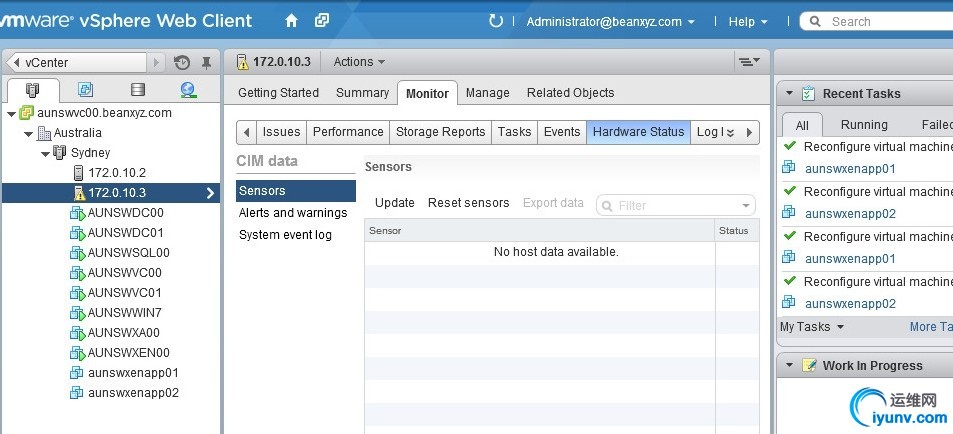Click Reset sensors button
Screen dimensions: 953x434
coord(469,203)
